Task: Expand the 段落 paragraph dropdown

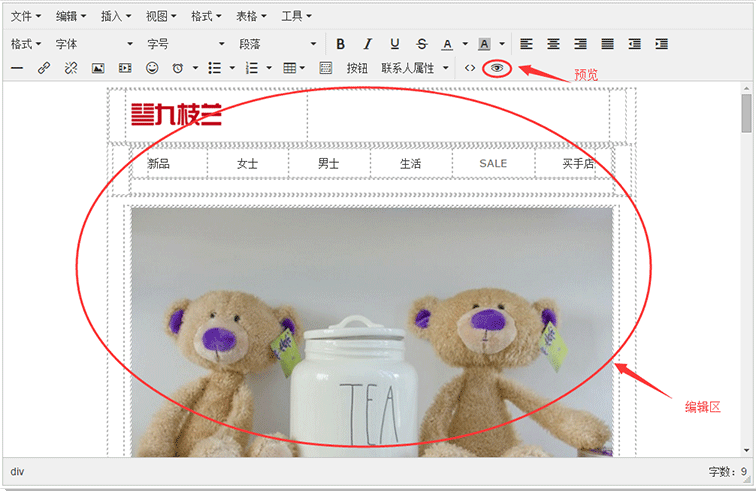Action: pos(277,44)
